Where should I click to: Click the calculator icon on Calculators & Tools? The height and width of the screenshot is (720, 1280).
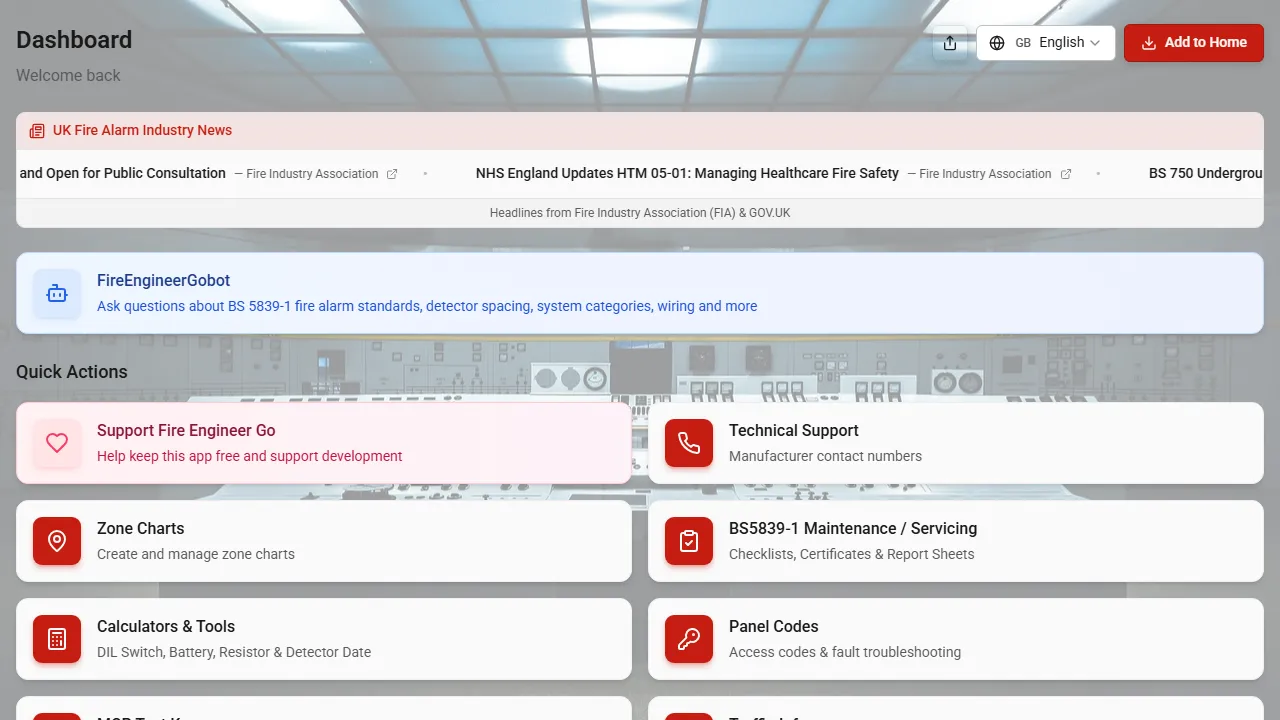click(x=57, y=639)
